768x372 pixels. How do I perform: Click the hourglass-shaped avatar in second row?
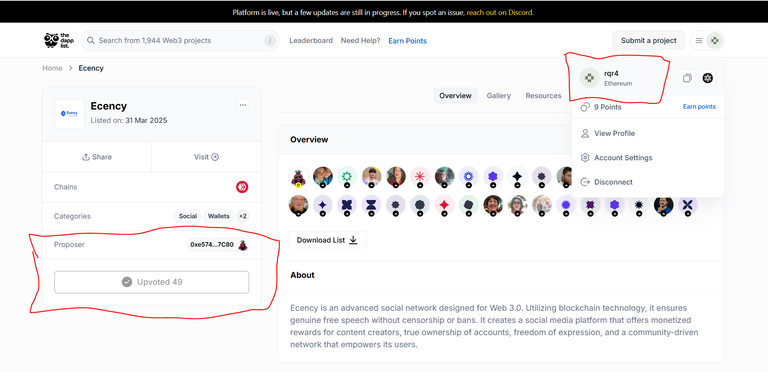[x=371, y=206]
